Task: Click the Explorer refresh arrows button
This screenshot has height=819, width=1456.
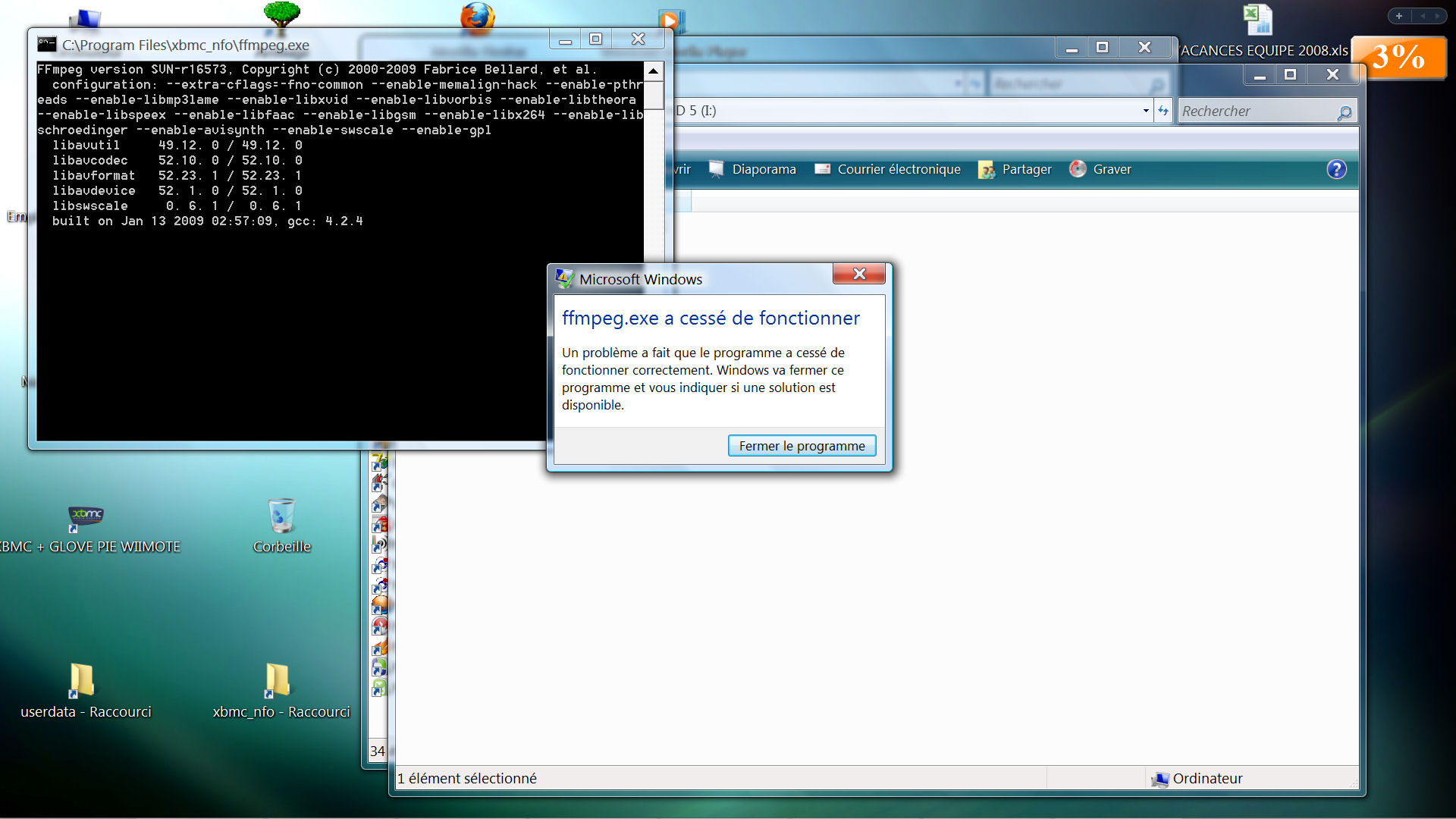Action: pyautogui.click(x=1163, y=111)
